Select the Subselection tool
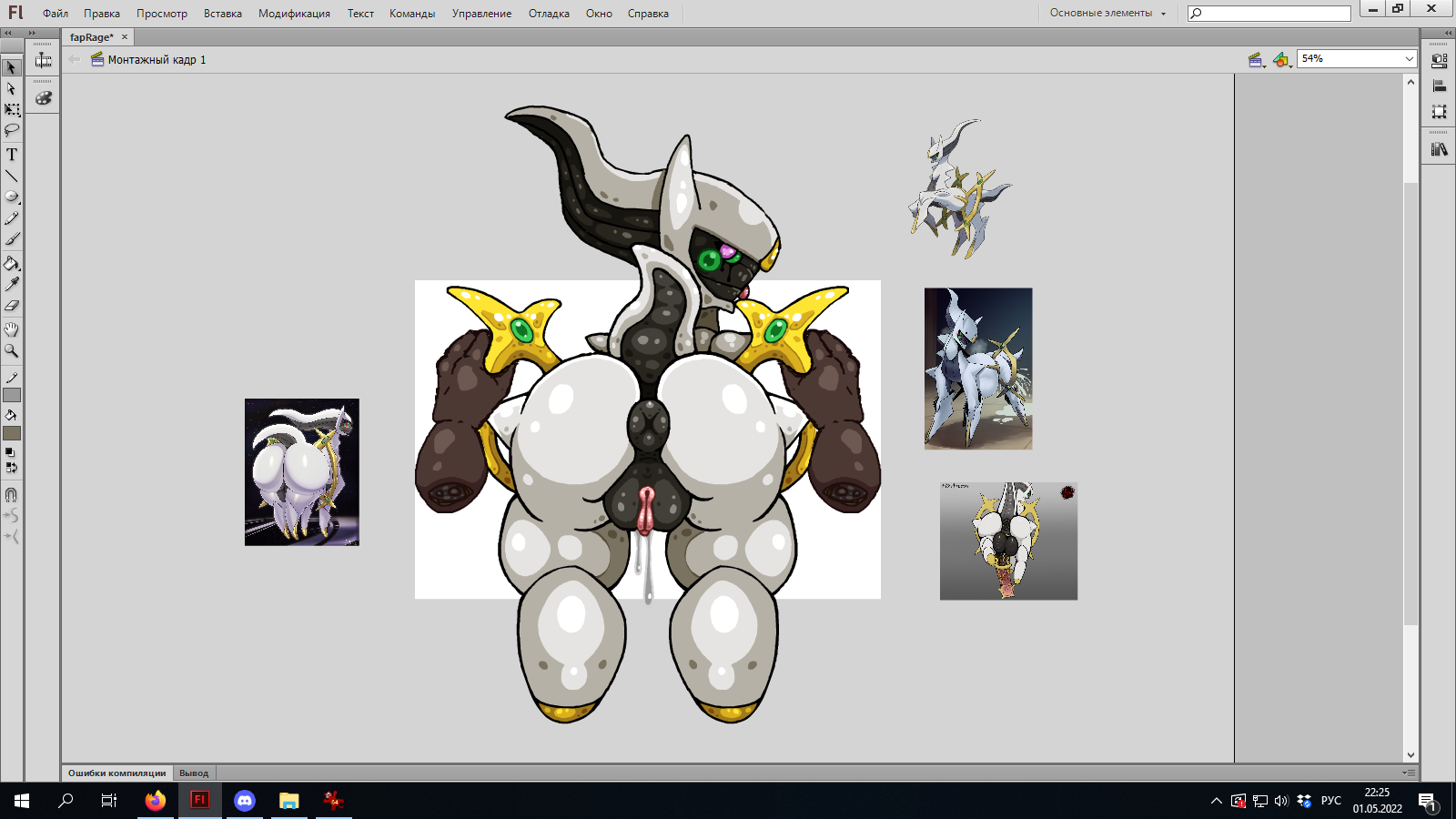Viewport: 1456px width, 819px height. click(x=12, y=89)
